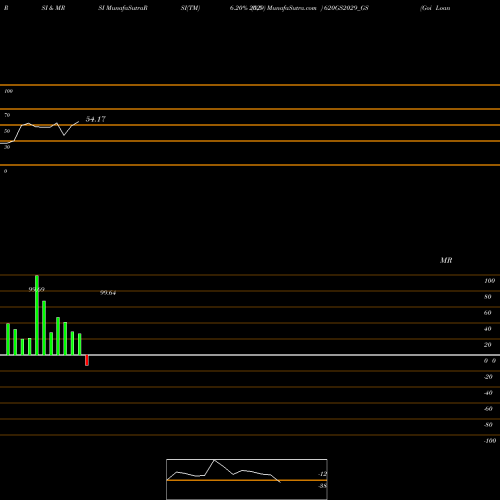Click the Goi Loan header text
Viewport: 500px width, 500px height.
pyautogui.click(x=435, y=8)
